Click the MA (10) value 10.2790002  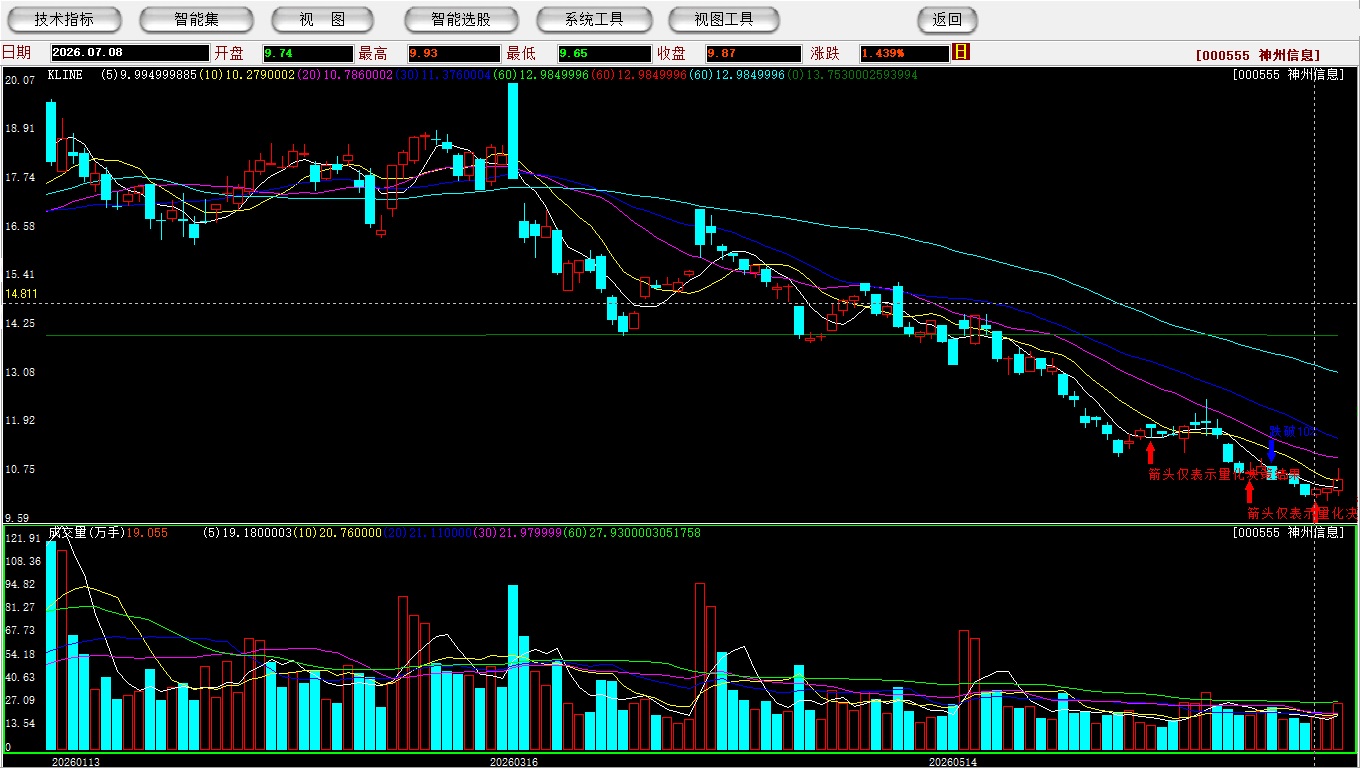(x=247, y=75)
